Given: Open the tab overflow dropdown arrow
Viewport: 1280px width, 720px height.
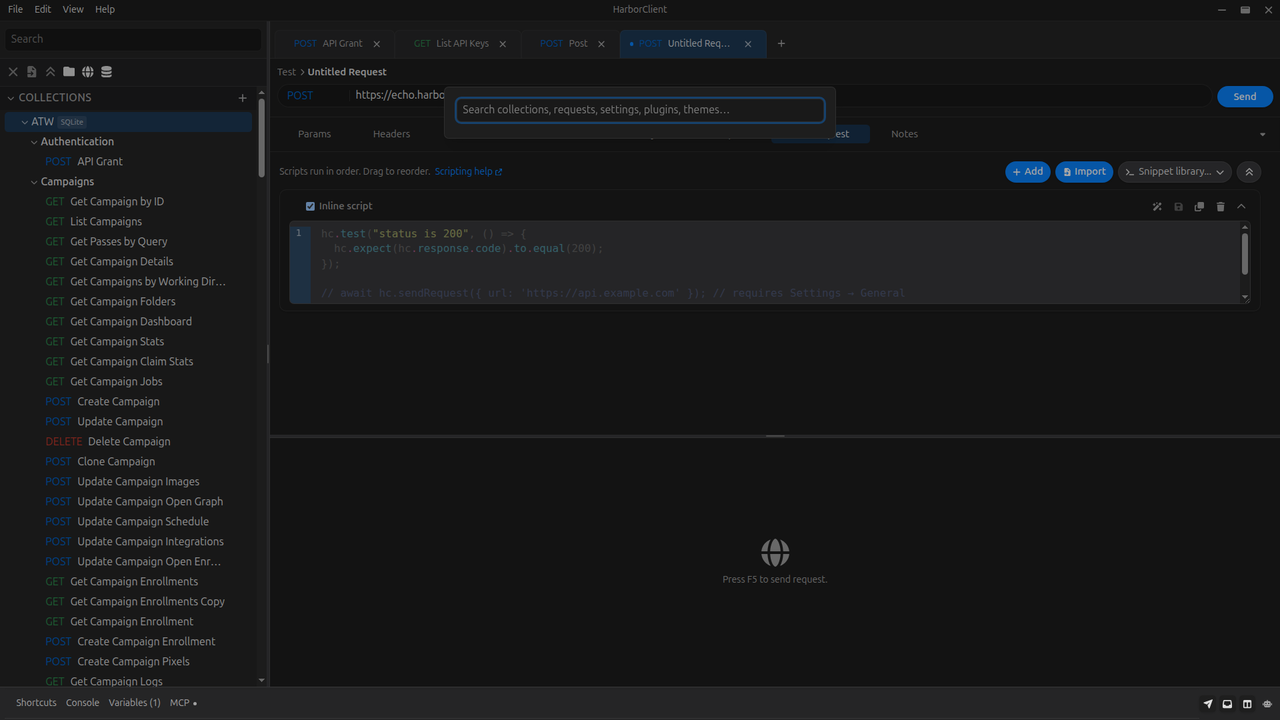Looking at the screenshot, I should click(1262, 134).
